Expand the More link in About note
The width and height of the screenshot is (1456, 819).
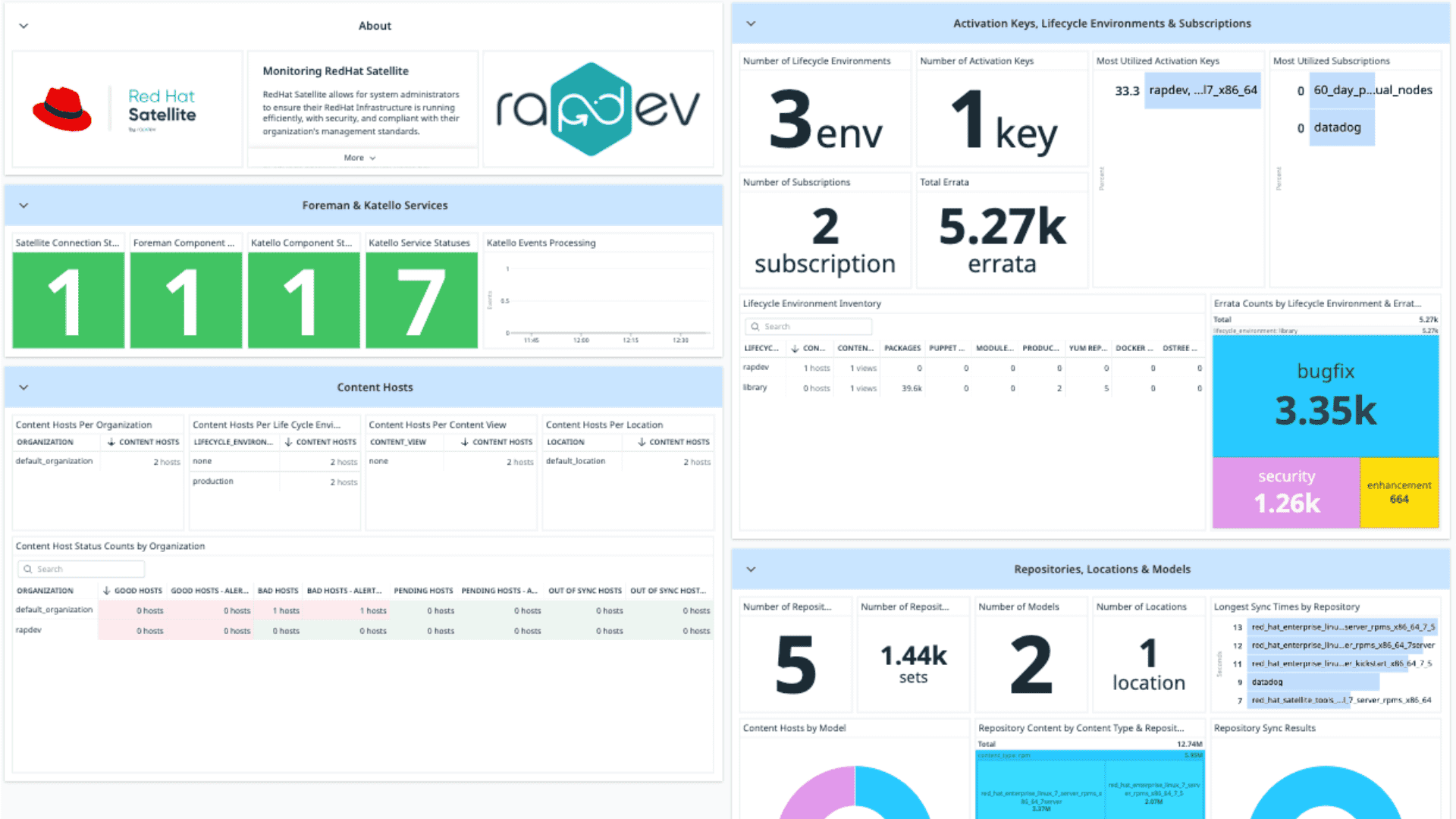[x=359, y=158]
